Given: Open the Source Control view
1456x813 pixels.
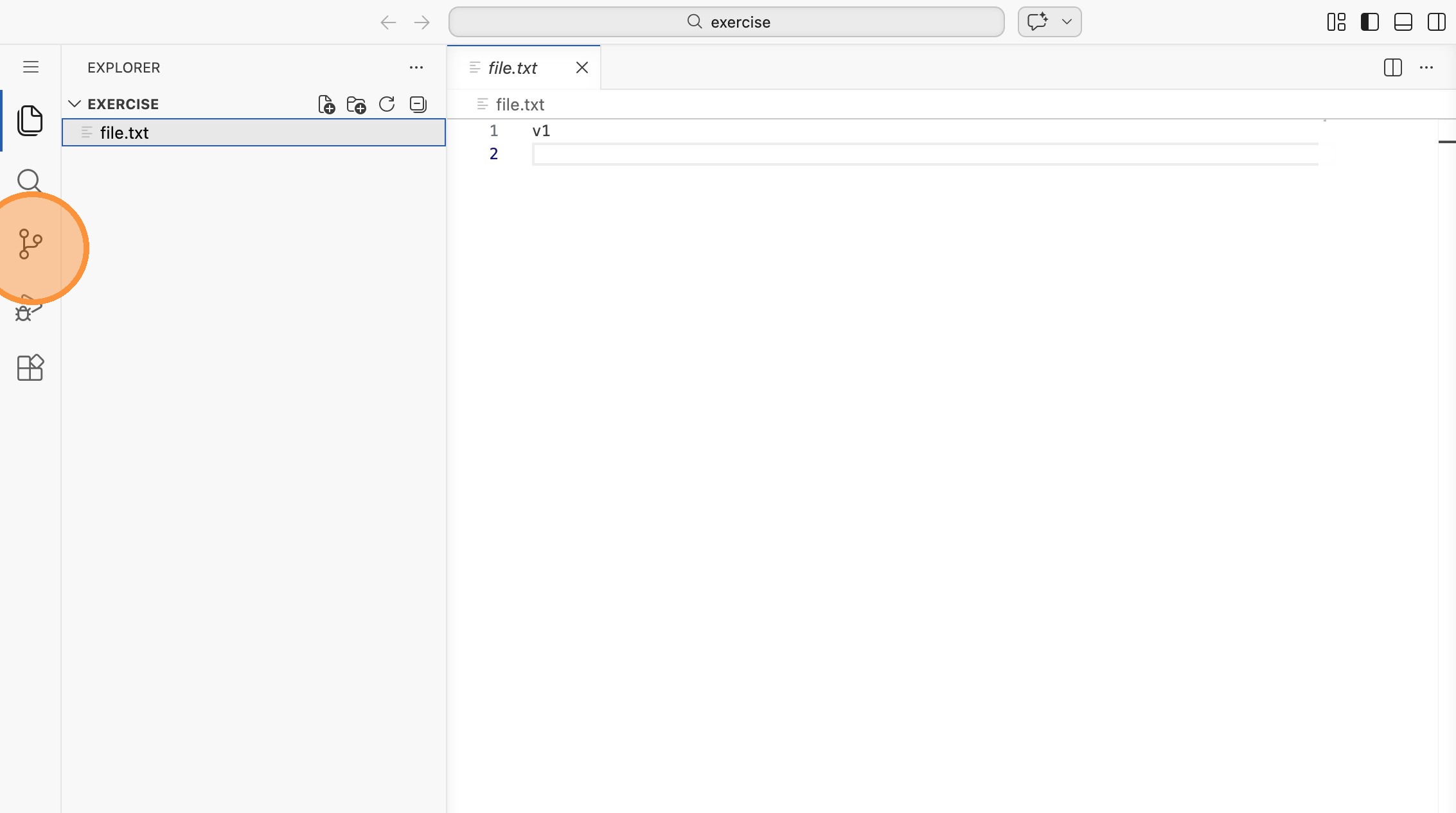Looking at the screenshot, I should click(x=30, y=244).
